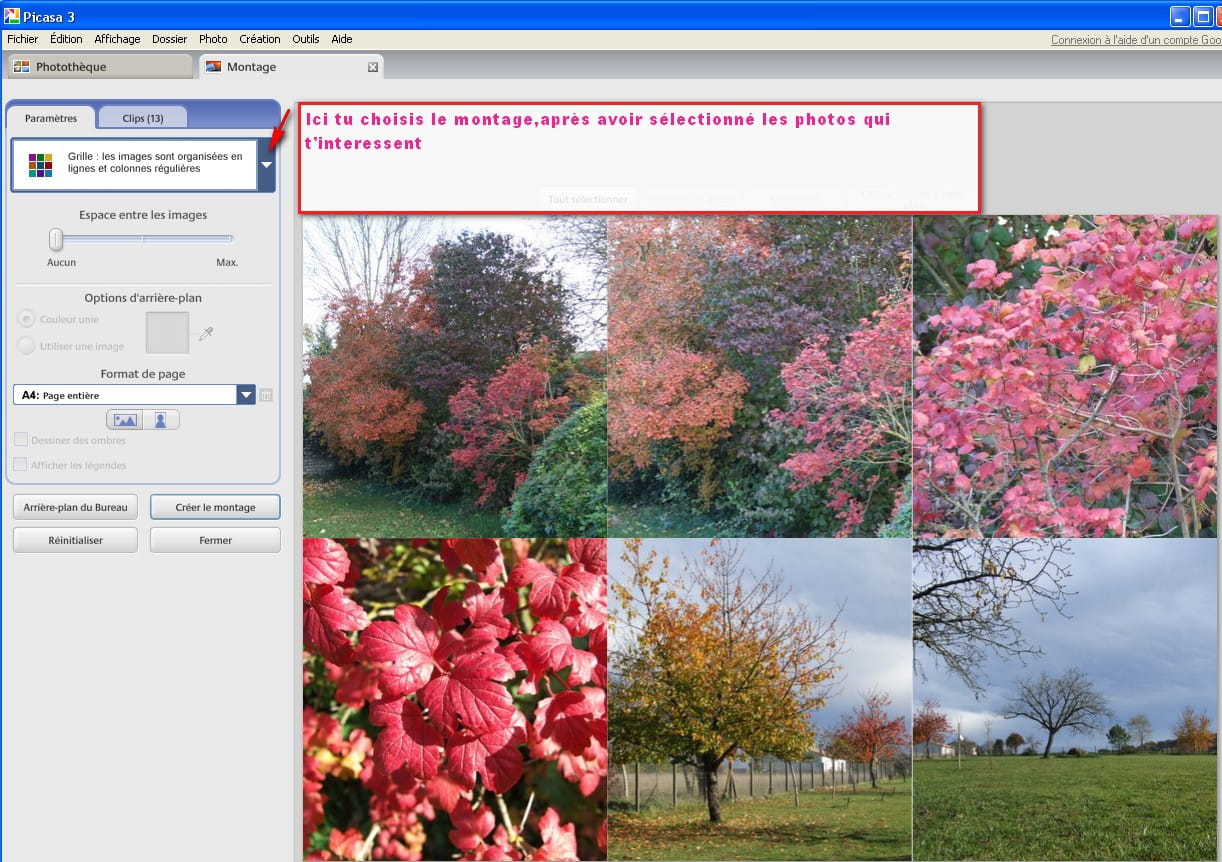Open the Photo menu
Screen dimensions: 1222x862
[213, 39]
